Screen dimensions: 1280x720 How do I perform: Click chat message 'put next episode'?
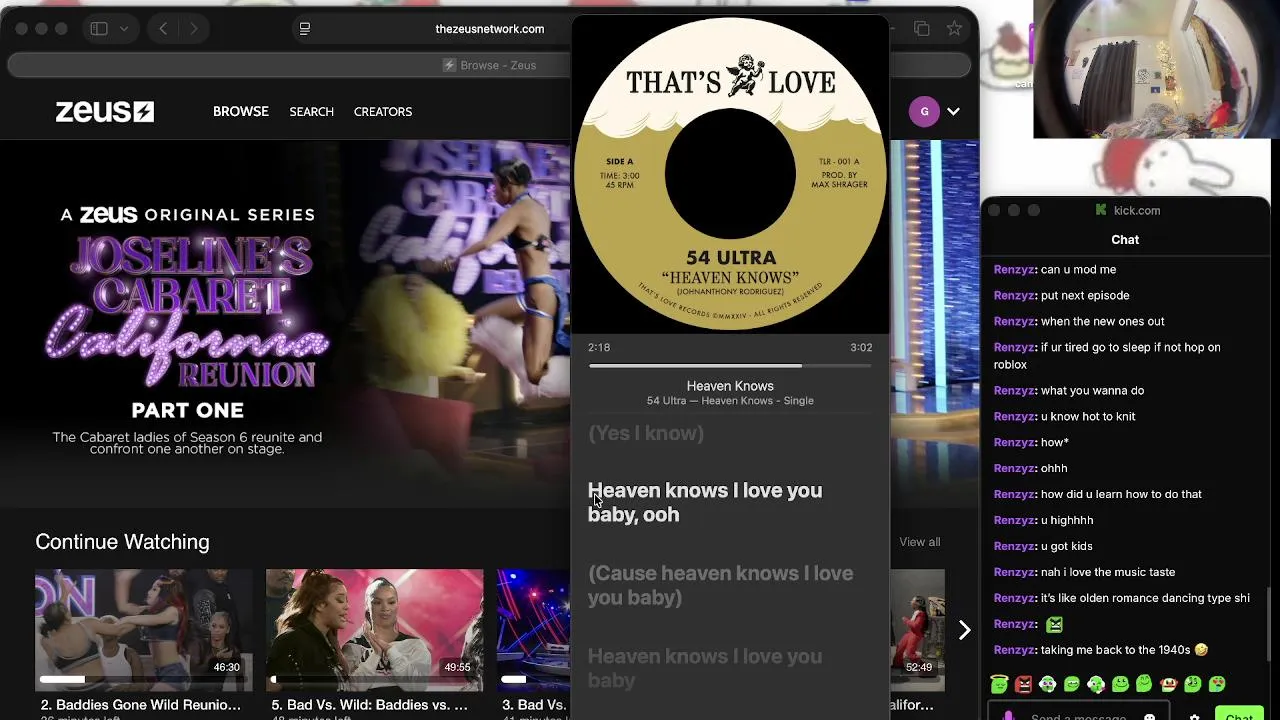click(x=1085, y=296)
